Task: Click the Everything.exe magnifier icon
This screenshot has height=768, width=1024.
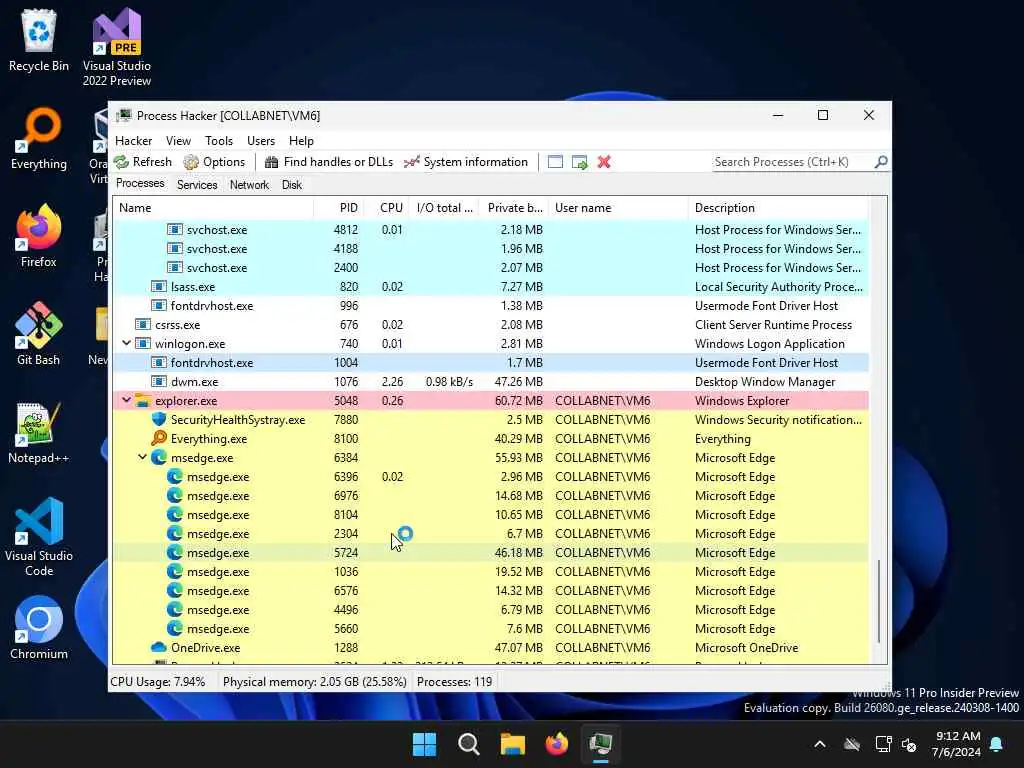Action: point(159,438)
